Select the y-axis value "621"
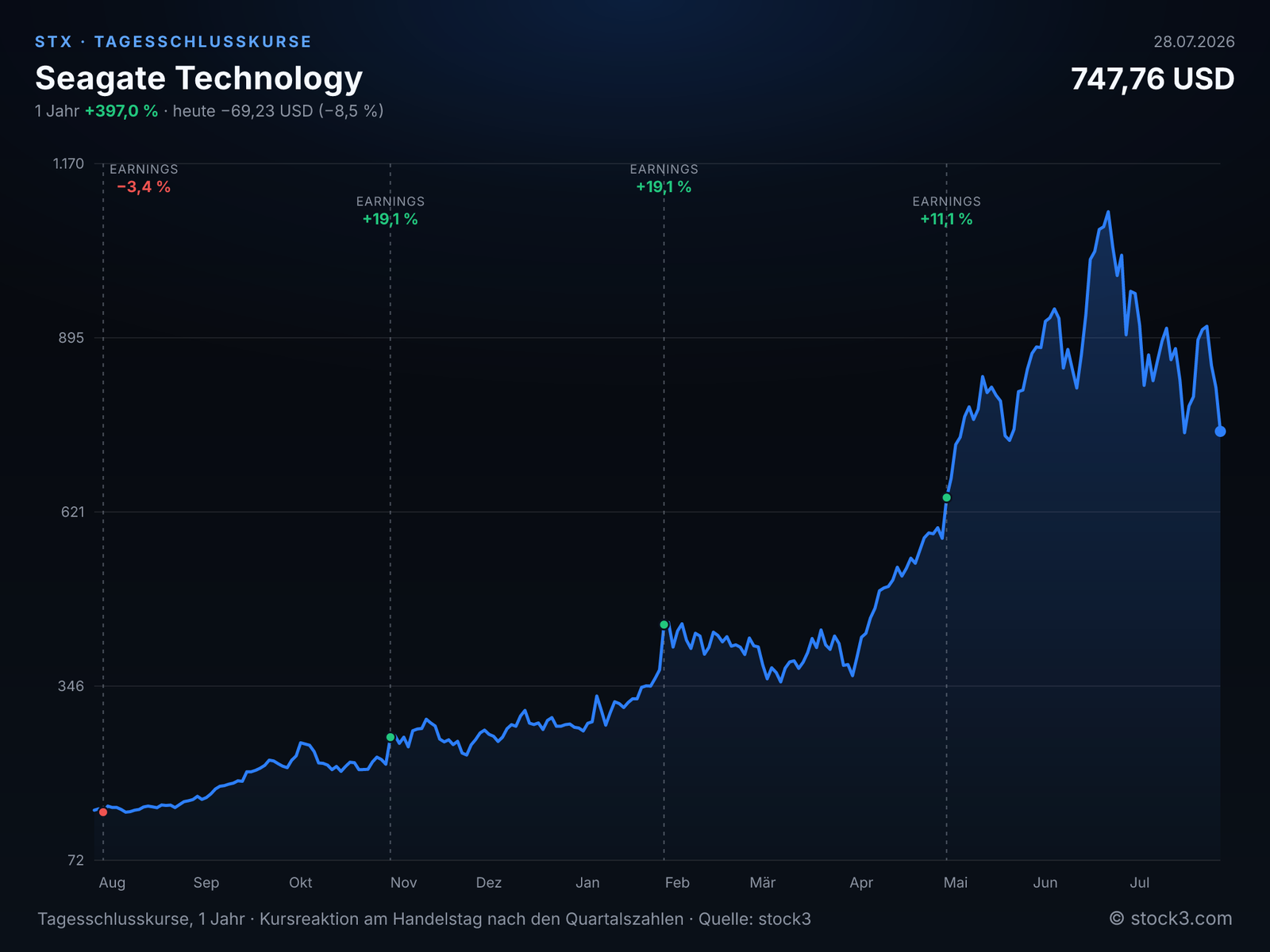Viewport: 1270px width, 952px height. [x=73, y=512]
